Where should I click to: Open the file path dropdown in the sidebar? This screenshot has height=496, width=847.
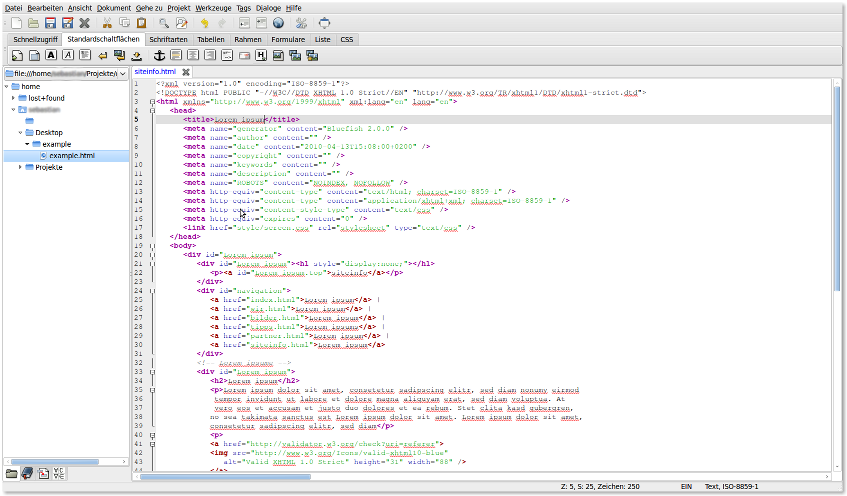pyautogui.click(x=123, y=73)
